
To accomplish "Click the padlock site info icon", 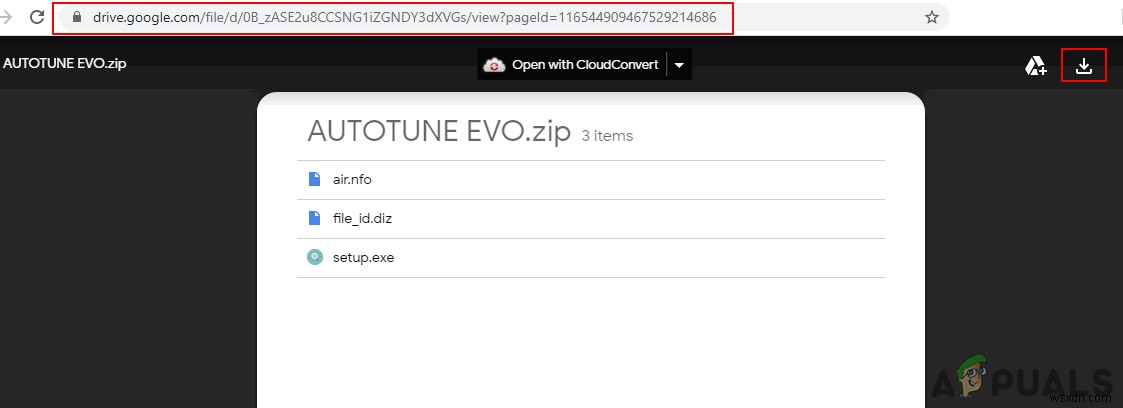I will (77, 17).
